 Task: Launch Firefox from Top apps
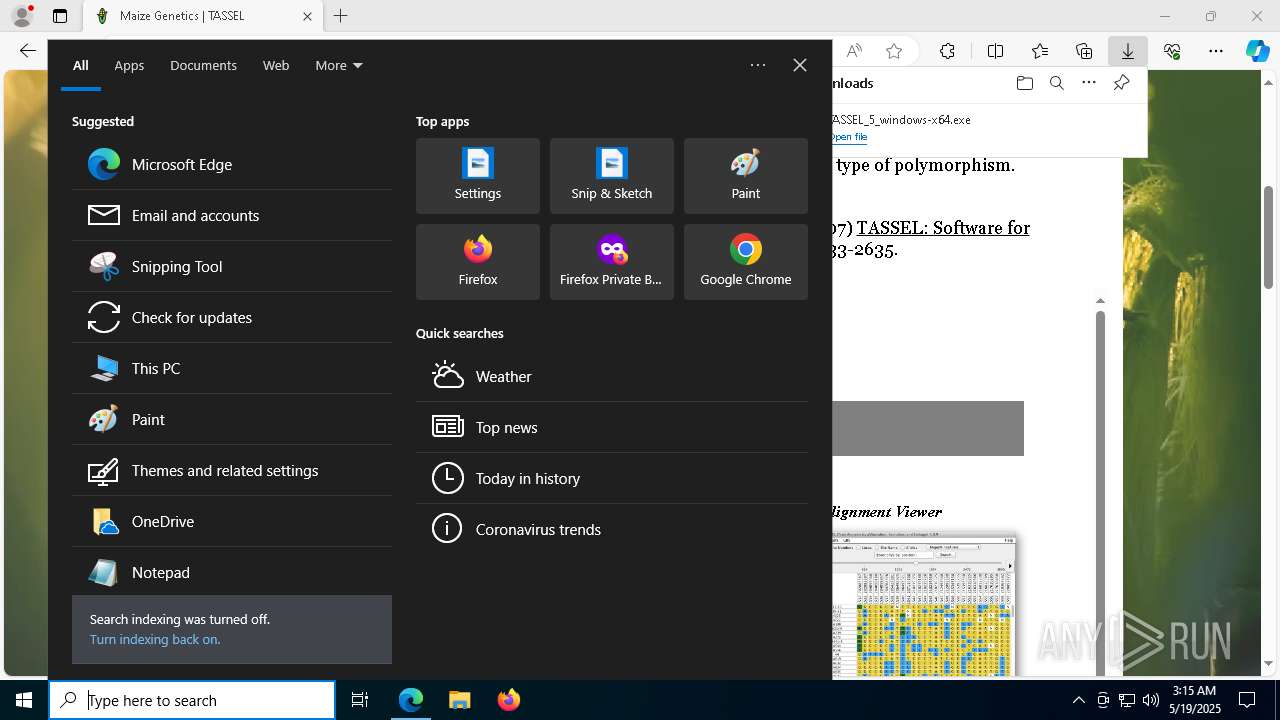click(x=478, y=262)
